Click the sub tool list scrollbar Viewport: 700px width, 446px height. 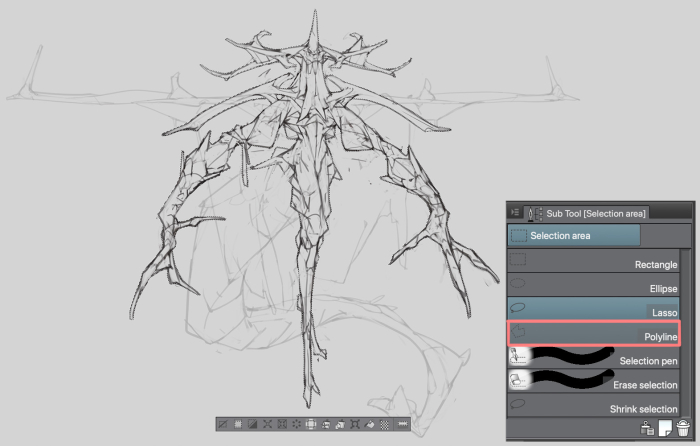tap(685, 330)
